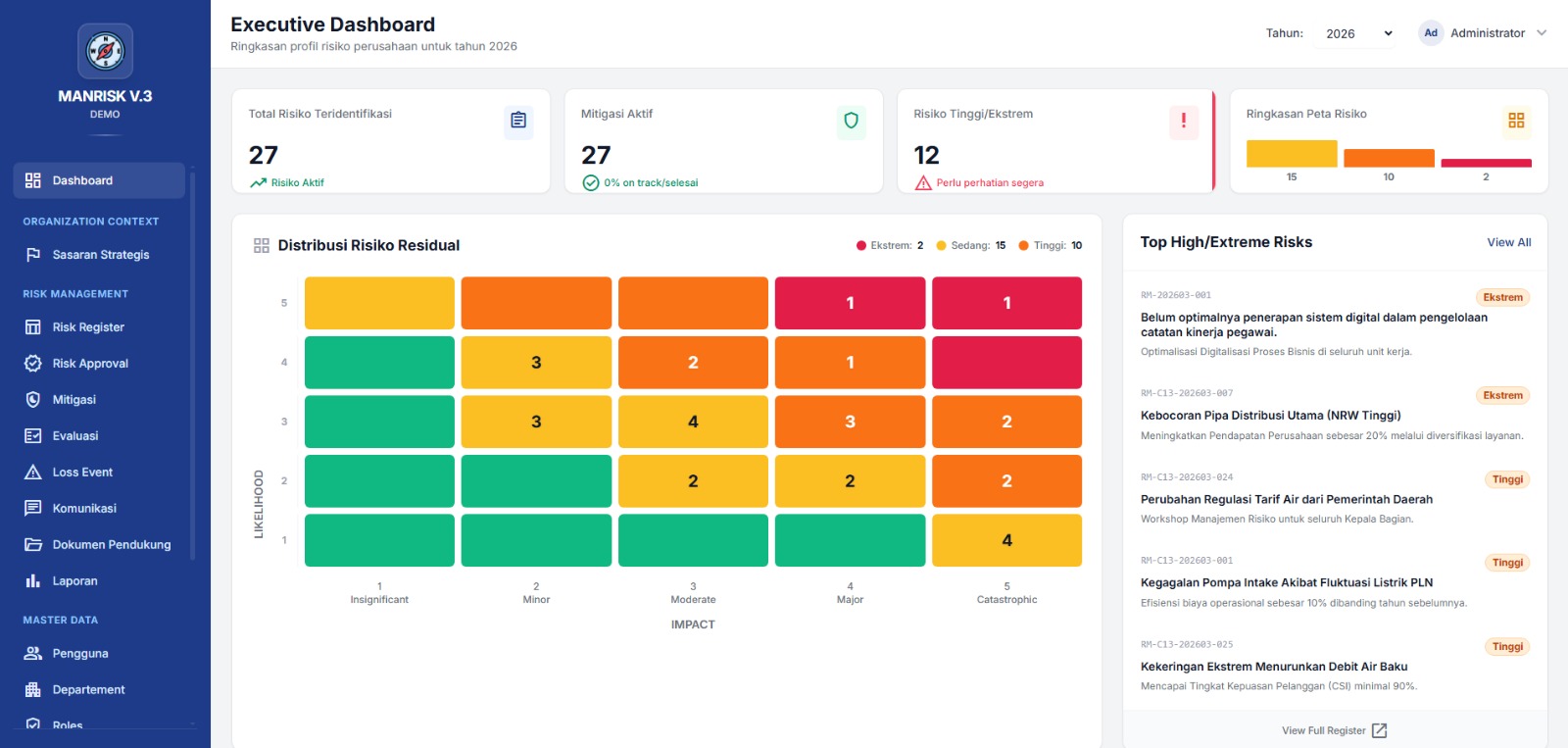The width and height of the screenshot is (1568, 748).
Task: Click the Loss Event warning triangle icon
Action: click(33, 472)
